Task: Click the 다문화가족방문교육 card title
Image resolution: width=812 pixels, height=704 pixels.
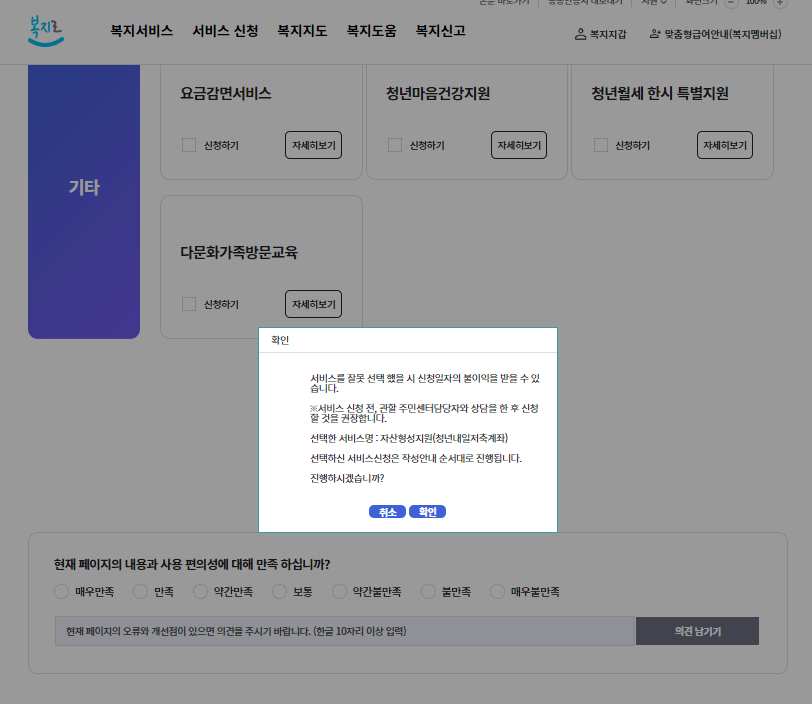Action: point(239,253)
